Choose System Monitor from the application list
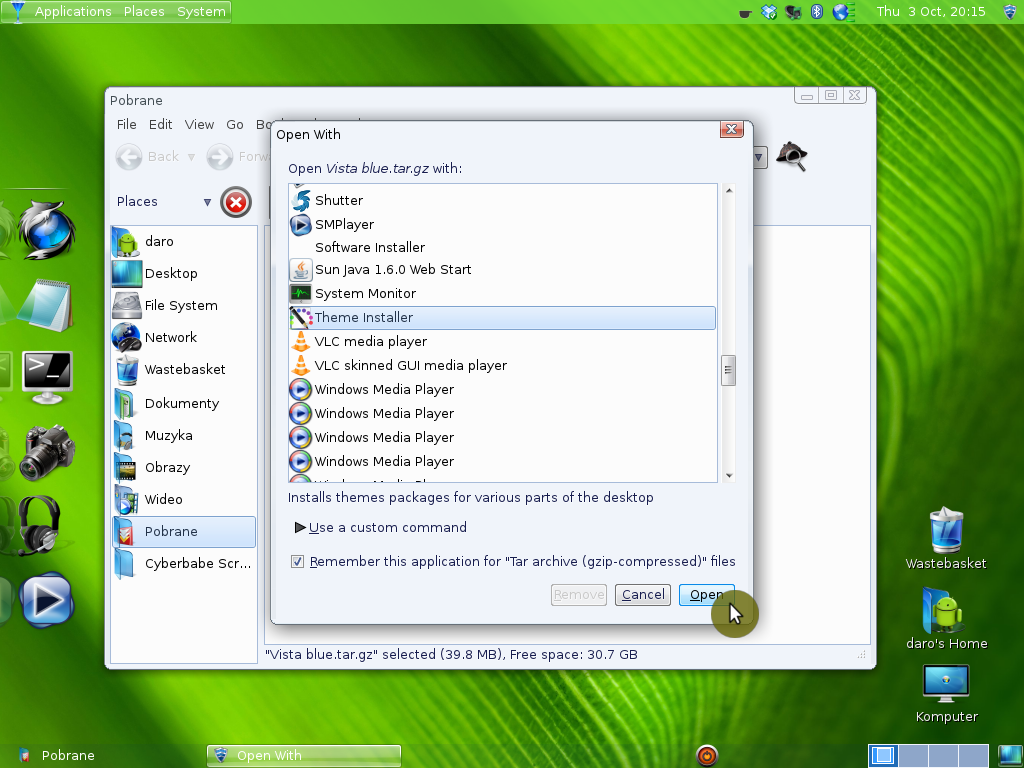 [365, 294]
